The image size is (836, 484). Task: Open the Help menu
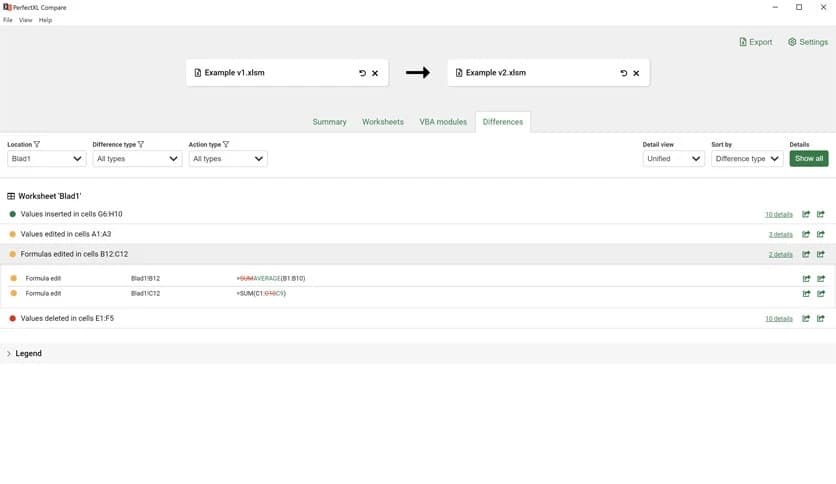(45, 20)
